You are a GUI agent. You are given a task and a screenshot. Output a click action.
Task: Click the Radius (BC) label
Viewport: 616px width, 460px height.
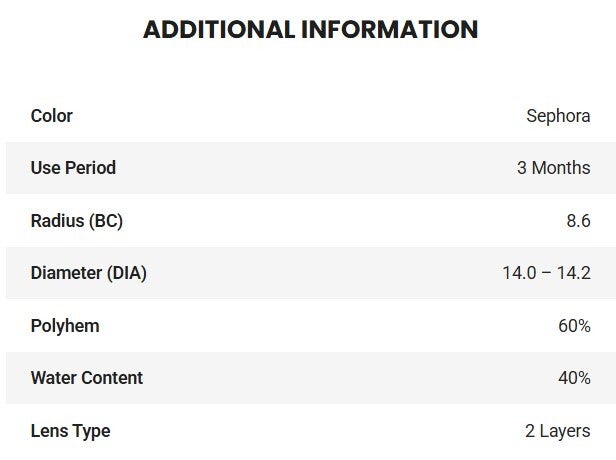pos(77,221)
